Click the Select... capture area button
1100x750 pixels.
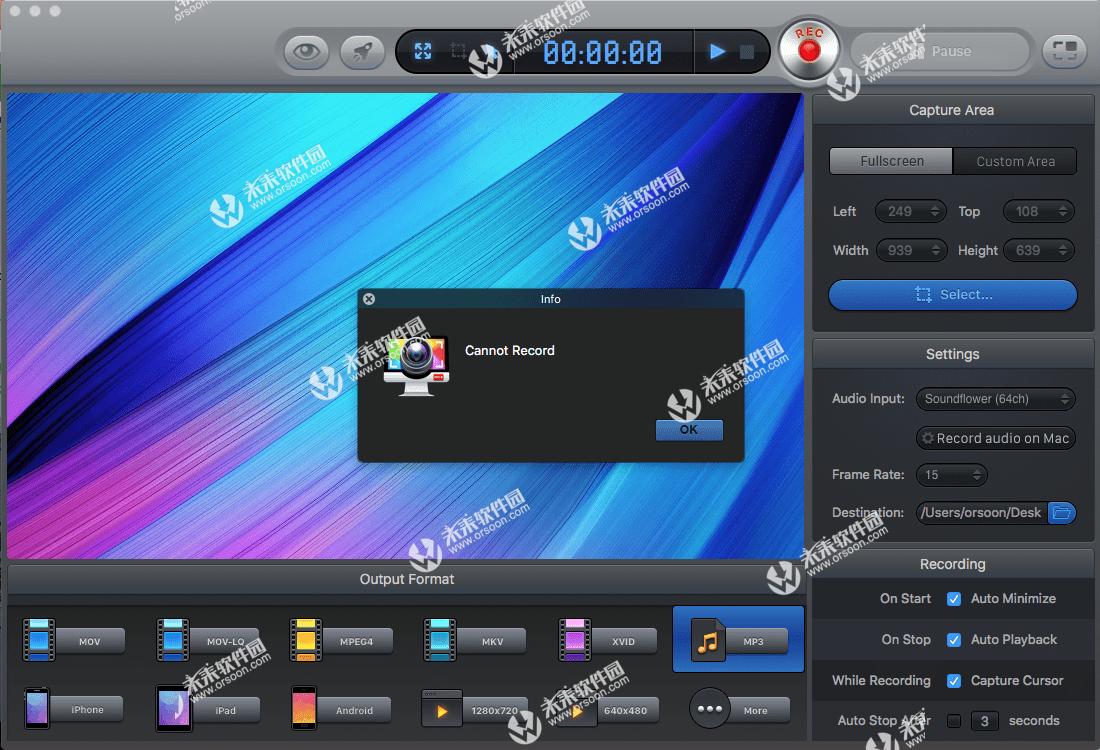pyautogui.click(x=951, y=295)
